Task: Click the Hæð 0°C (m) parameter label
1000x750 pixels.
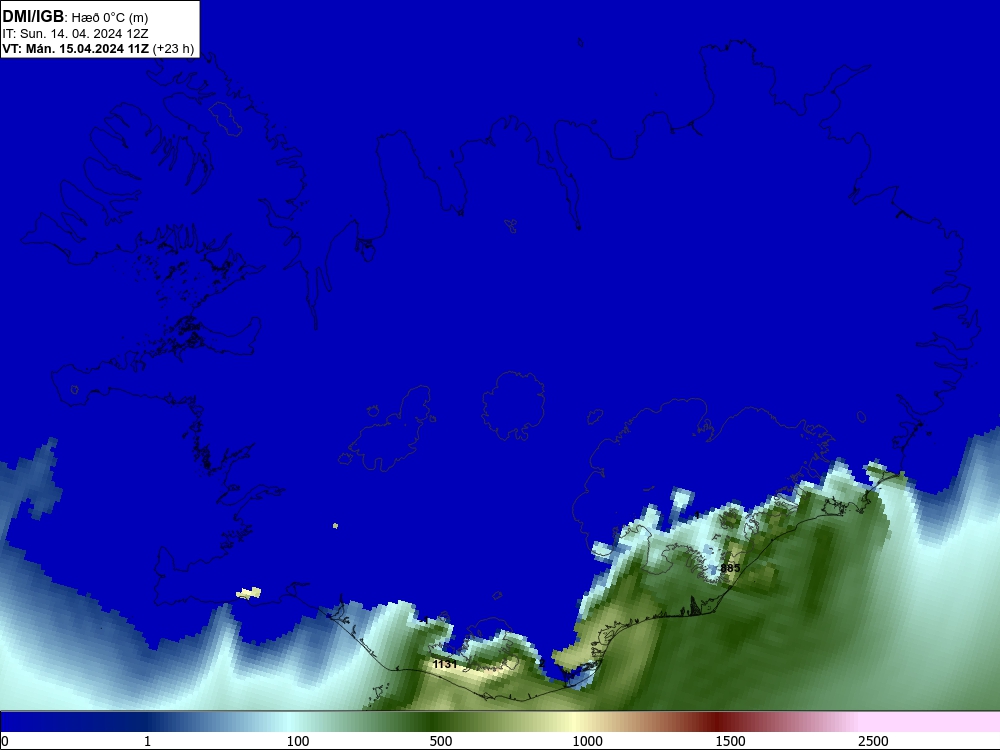Action: [110, 18]
